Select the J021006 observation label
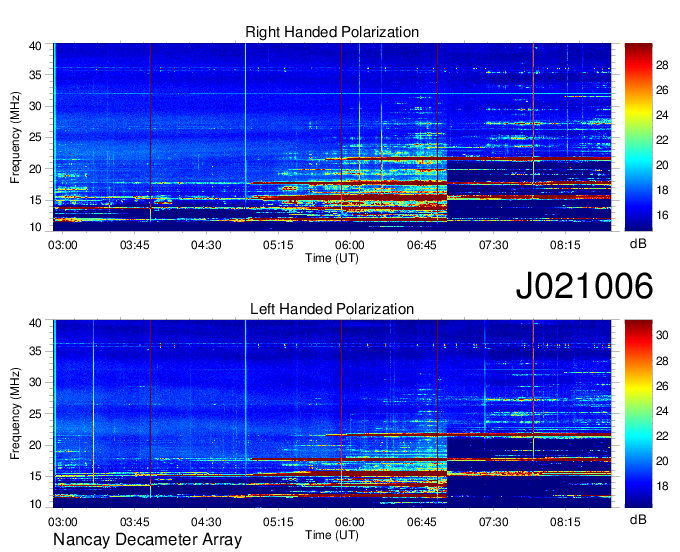This screenshot has height=552, width=680. tap(584, 286)
